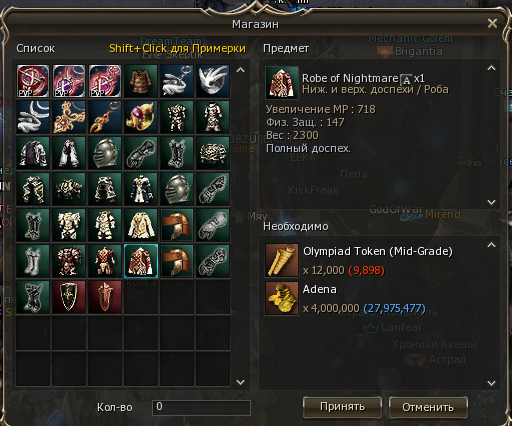Confirm purchase with the Принять button

click(342, 407)
